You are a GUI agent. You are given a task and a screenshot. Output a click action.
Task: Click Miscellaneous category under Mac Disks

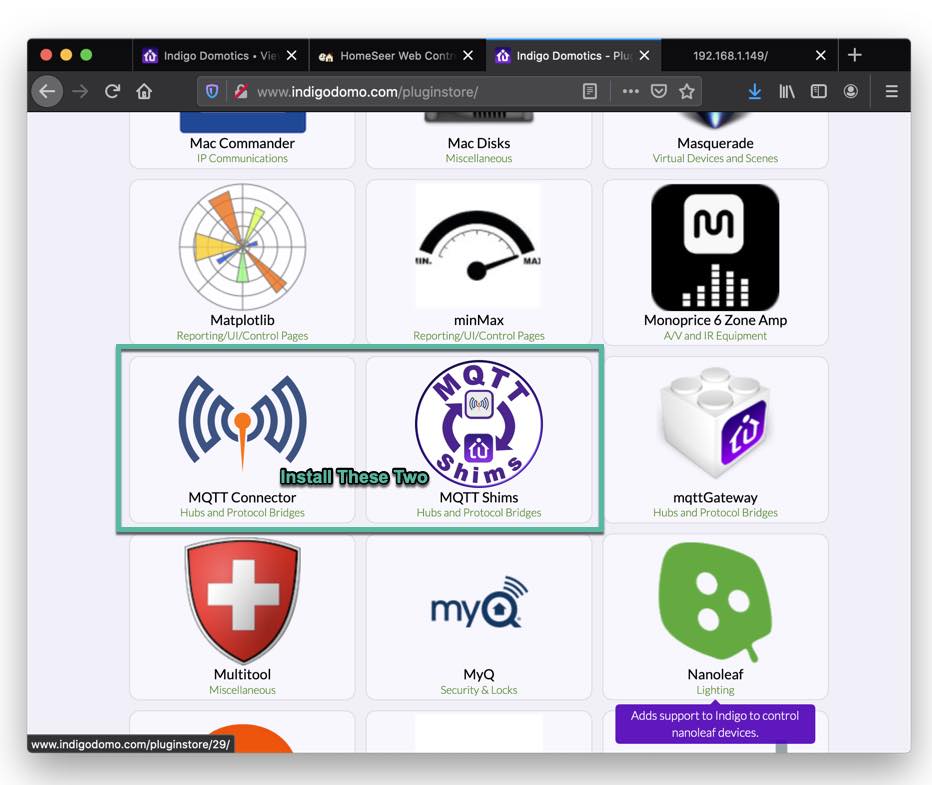click(478, 159)
